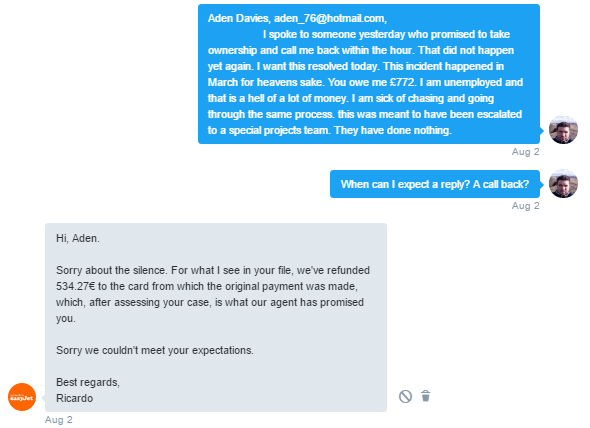Click the avatar next to "When can I expect a reply?"
Viewport: 590px width, 428px height.
[x=563, y=184]
